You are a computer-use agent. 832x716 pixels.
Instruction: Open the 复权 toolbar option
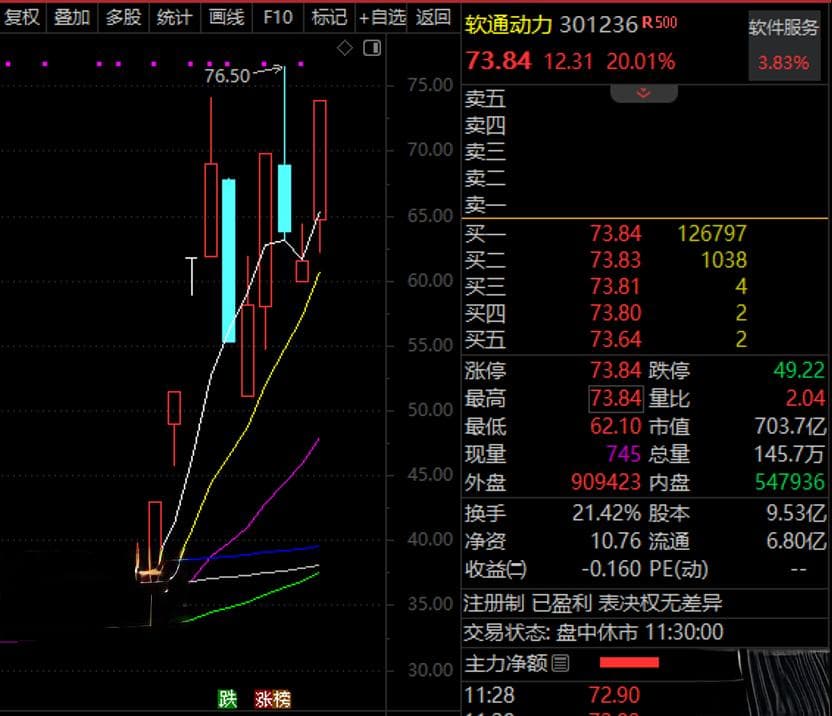click(x=22, y=18)
